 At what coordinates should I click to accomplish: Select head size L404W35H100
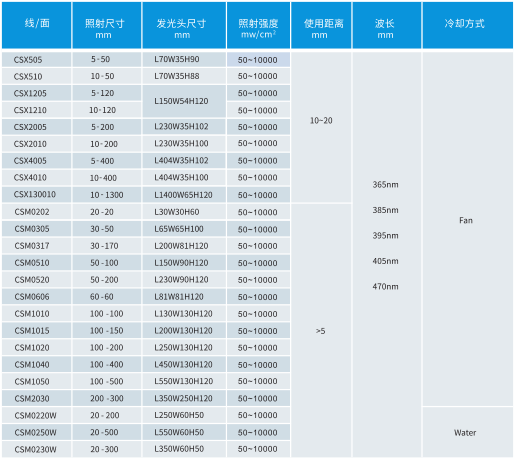click(x=184, y=178)
